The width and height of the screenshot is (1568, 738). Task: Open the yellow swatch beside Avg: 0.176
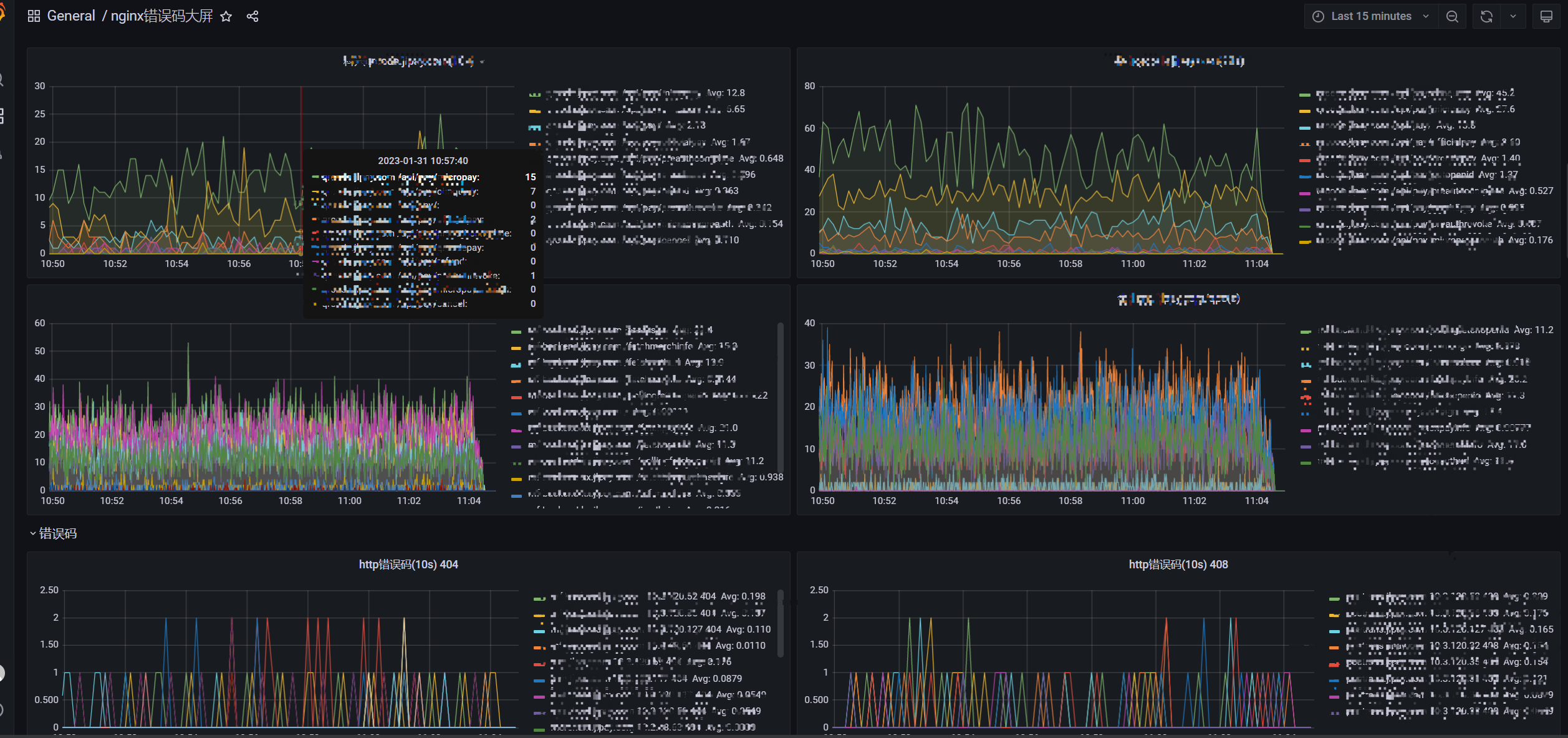1305,242
